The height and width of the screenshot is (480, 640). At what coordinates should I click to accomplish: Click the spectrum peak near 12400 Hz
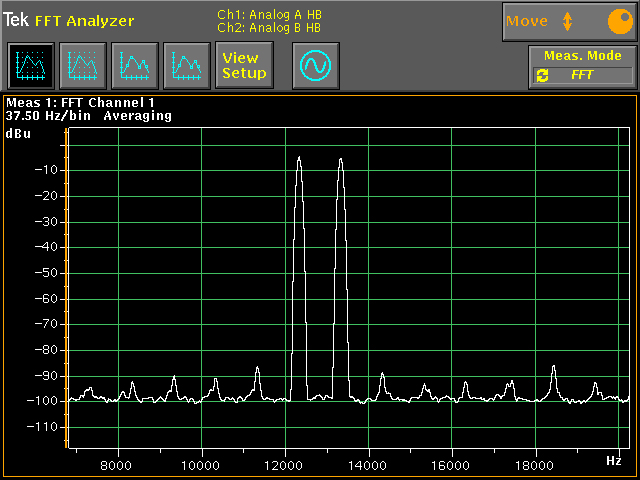click(x=299, y=160)
